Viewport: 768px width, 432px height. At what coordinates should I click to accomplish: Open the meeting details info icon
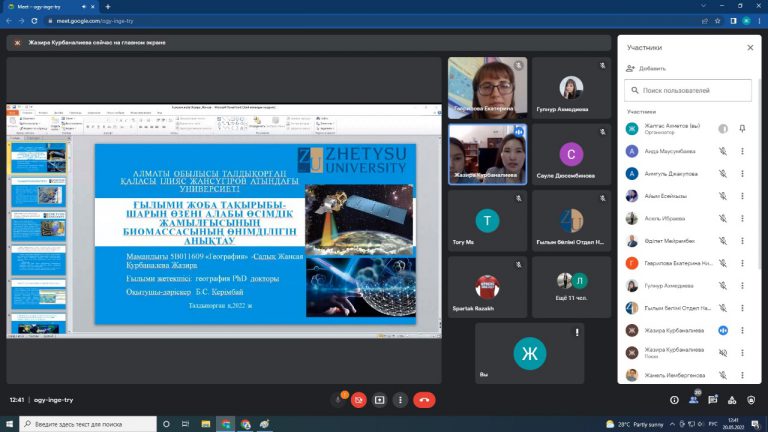(674, 399)
